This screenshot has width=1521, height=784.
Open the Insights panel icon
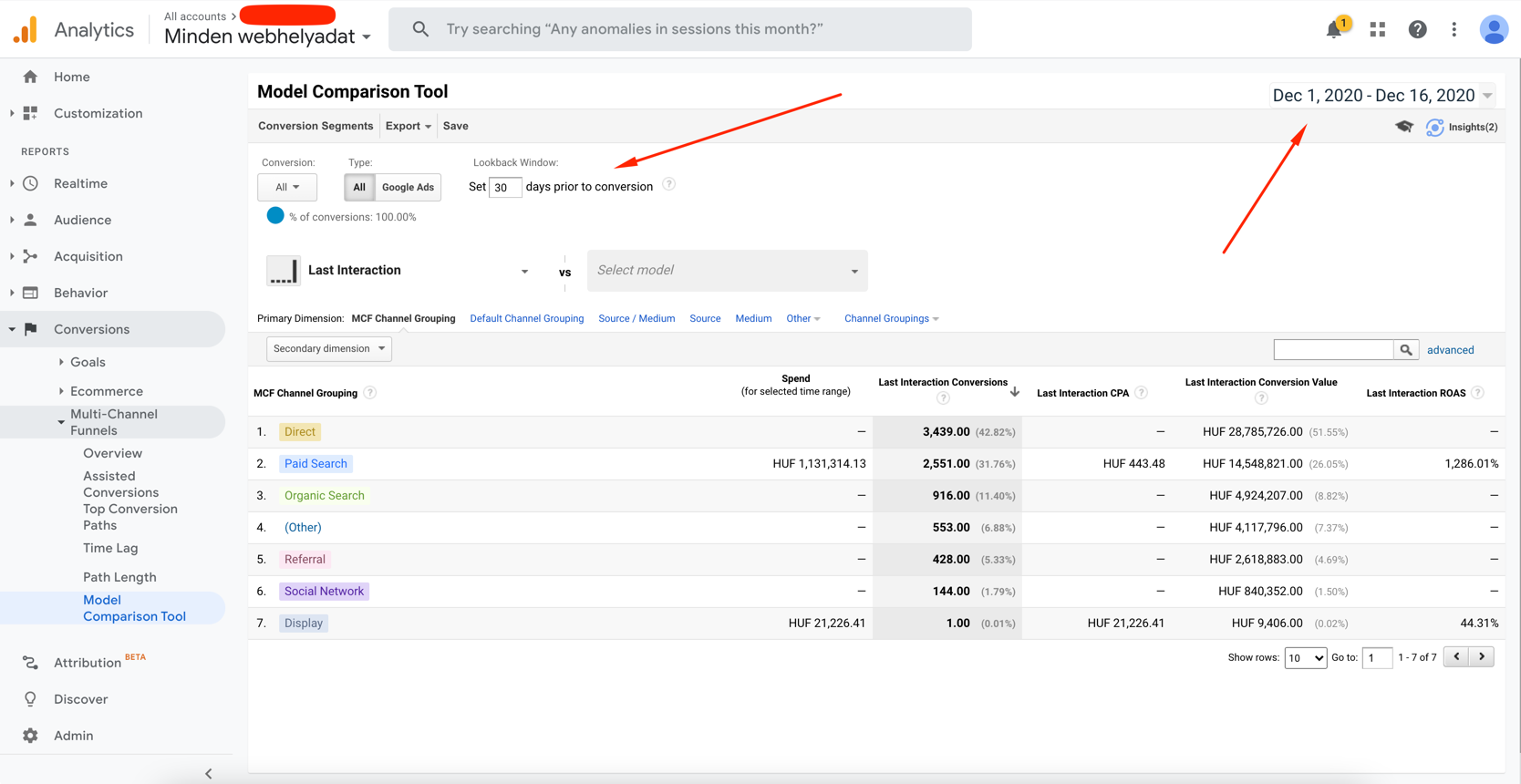1435,127
